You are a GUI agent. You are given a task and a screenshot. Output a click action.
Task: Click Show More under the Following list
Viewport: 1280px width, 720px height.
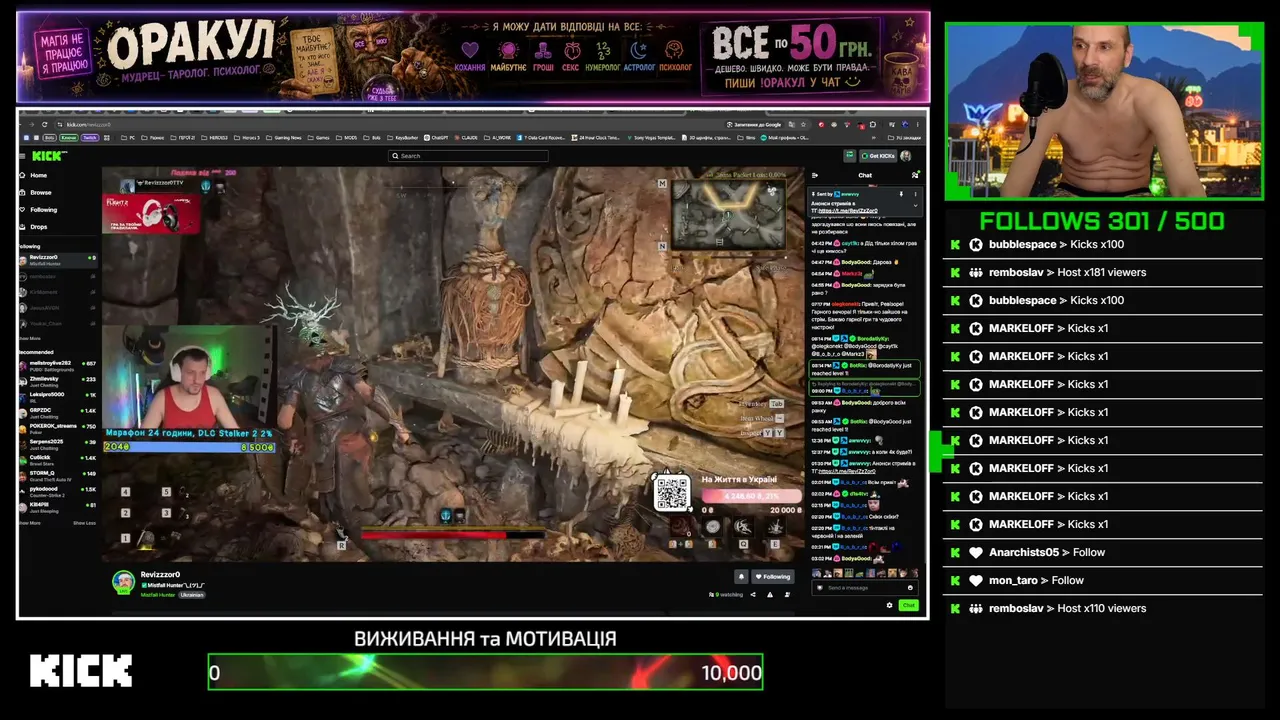click(30, 339)
